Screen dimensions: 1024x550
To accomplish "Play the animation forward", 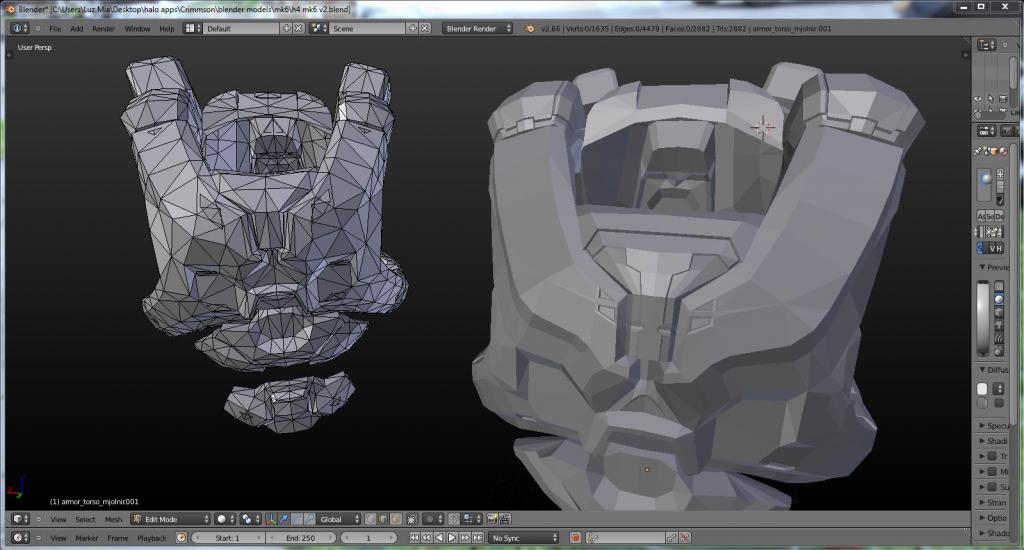I will coord(452,538).
